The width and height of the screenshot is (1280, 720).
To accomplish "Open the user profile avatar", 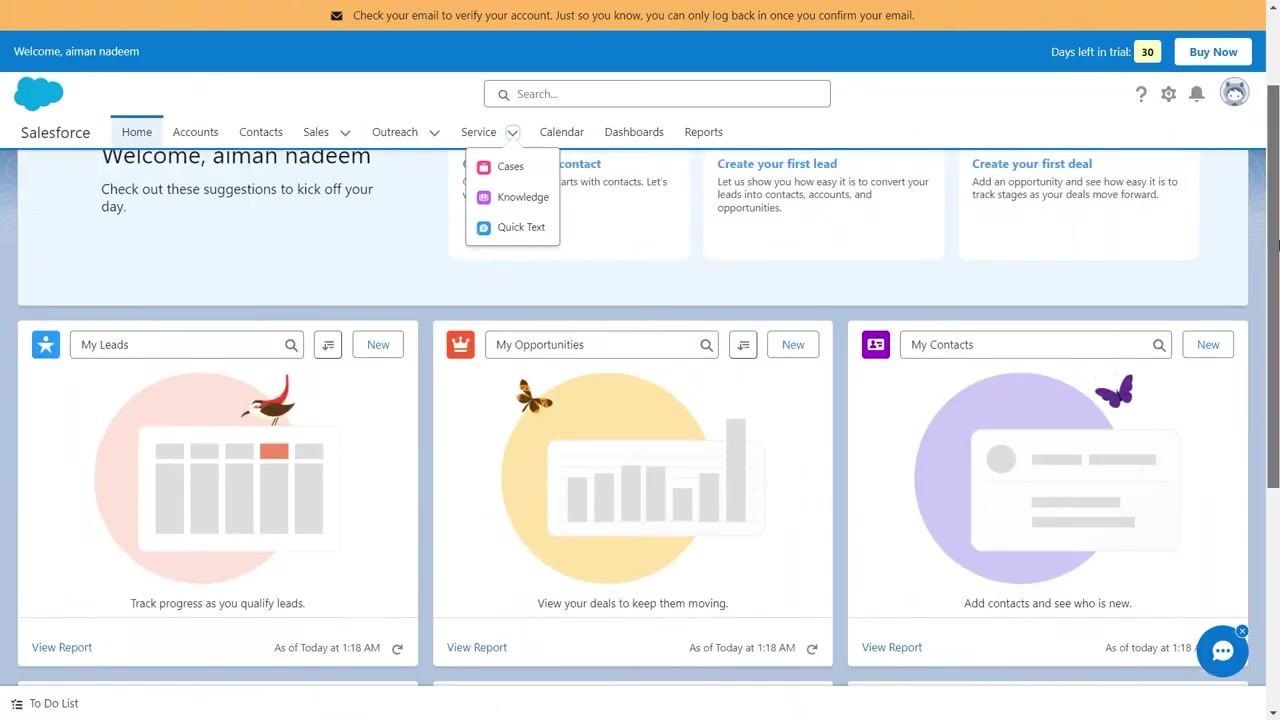I will [1235, 92].
